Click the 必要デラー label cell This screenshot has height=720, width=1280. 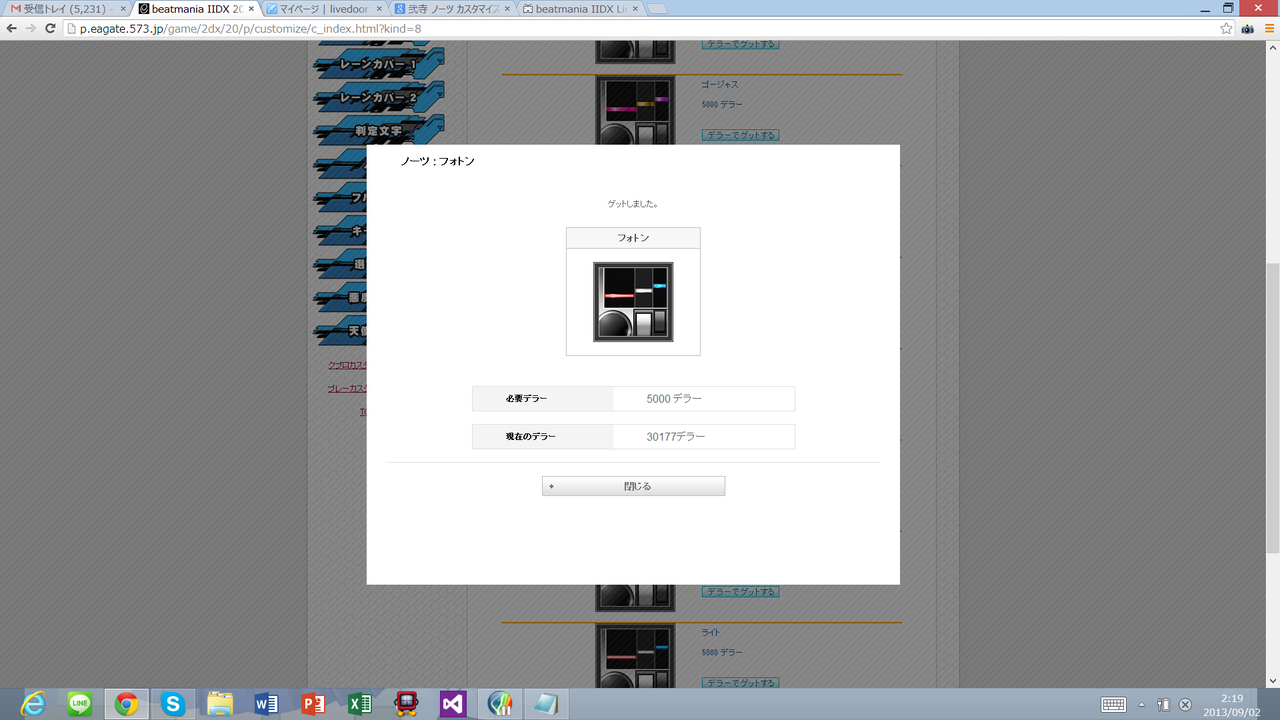click(542, 399)
